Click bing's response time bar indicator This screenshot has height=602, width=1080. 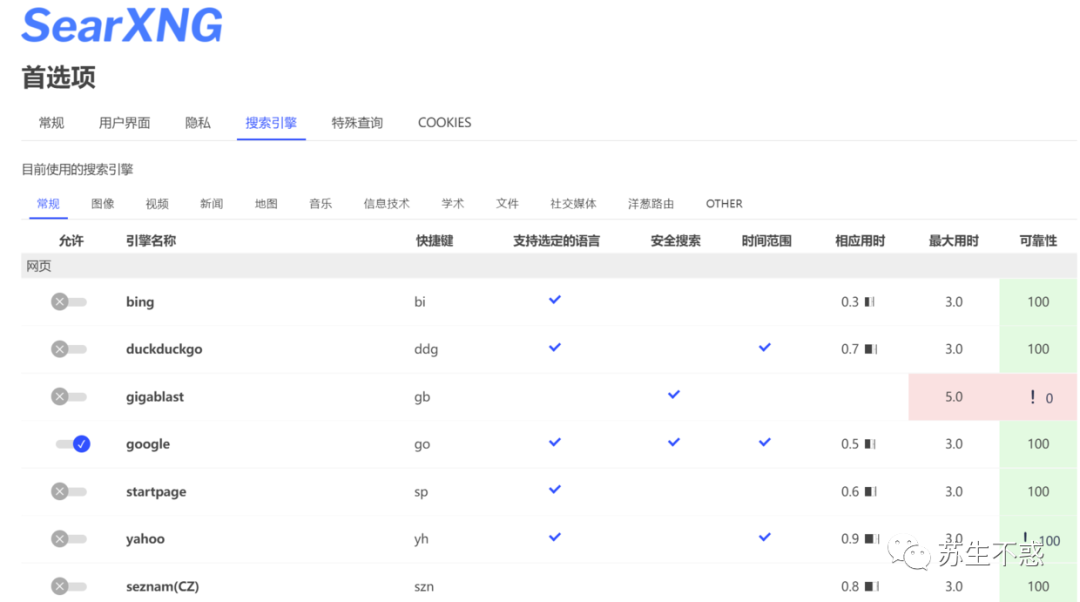pos(870,302)
